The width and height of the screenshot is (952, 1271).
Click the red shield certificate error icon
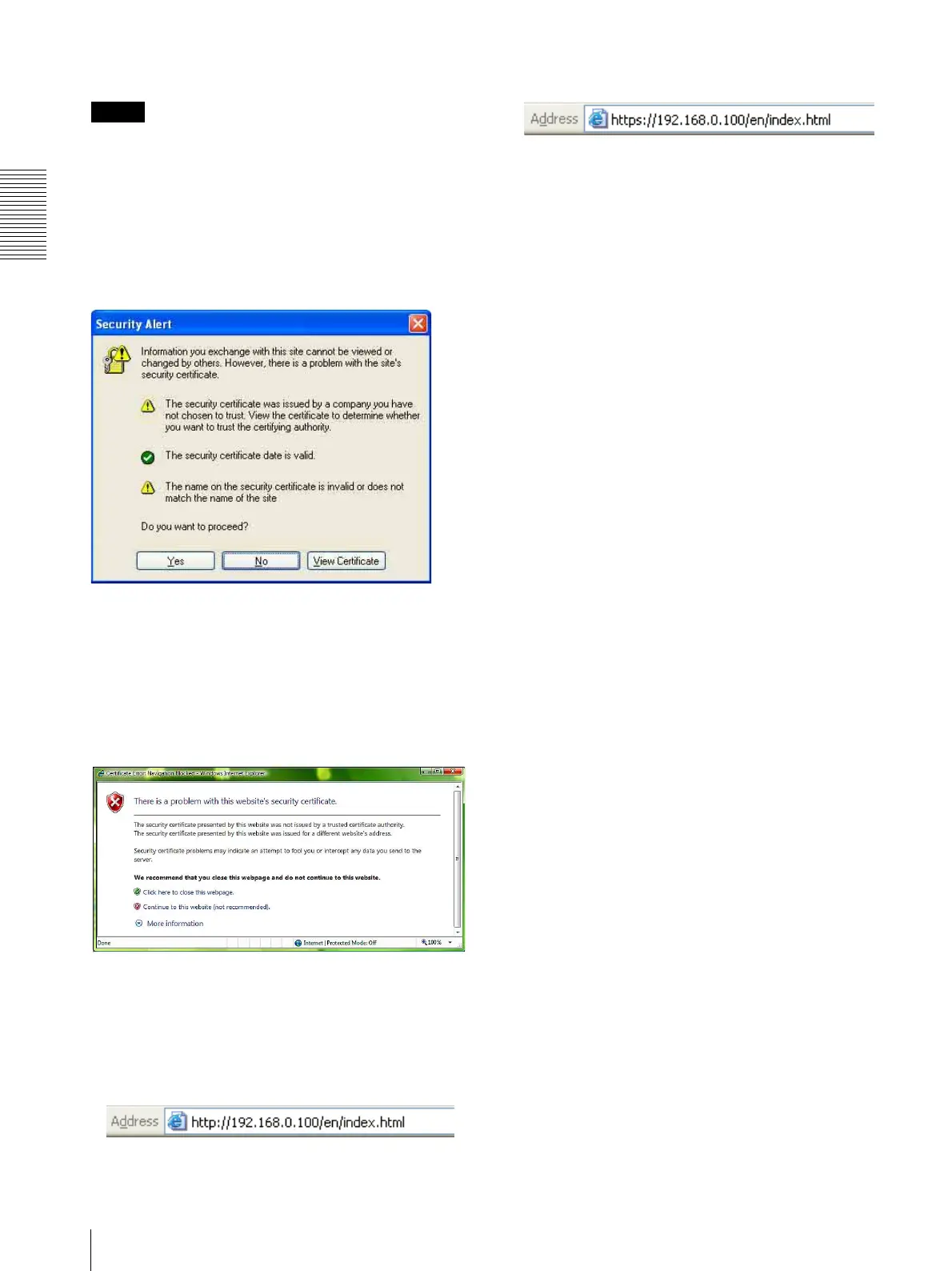coord(116,802)
